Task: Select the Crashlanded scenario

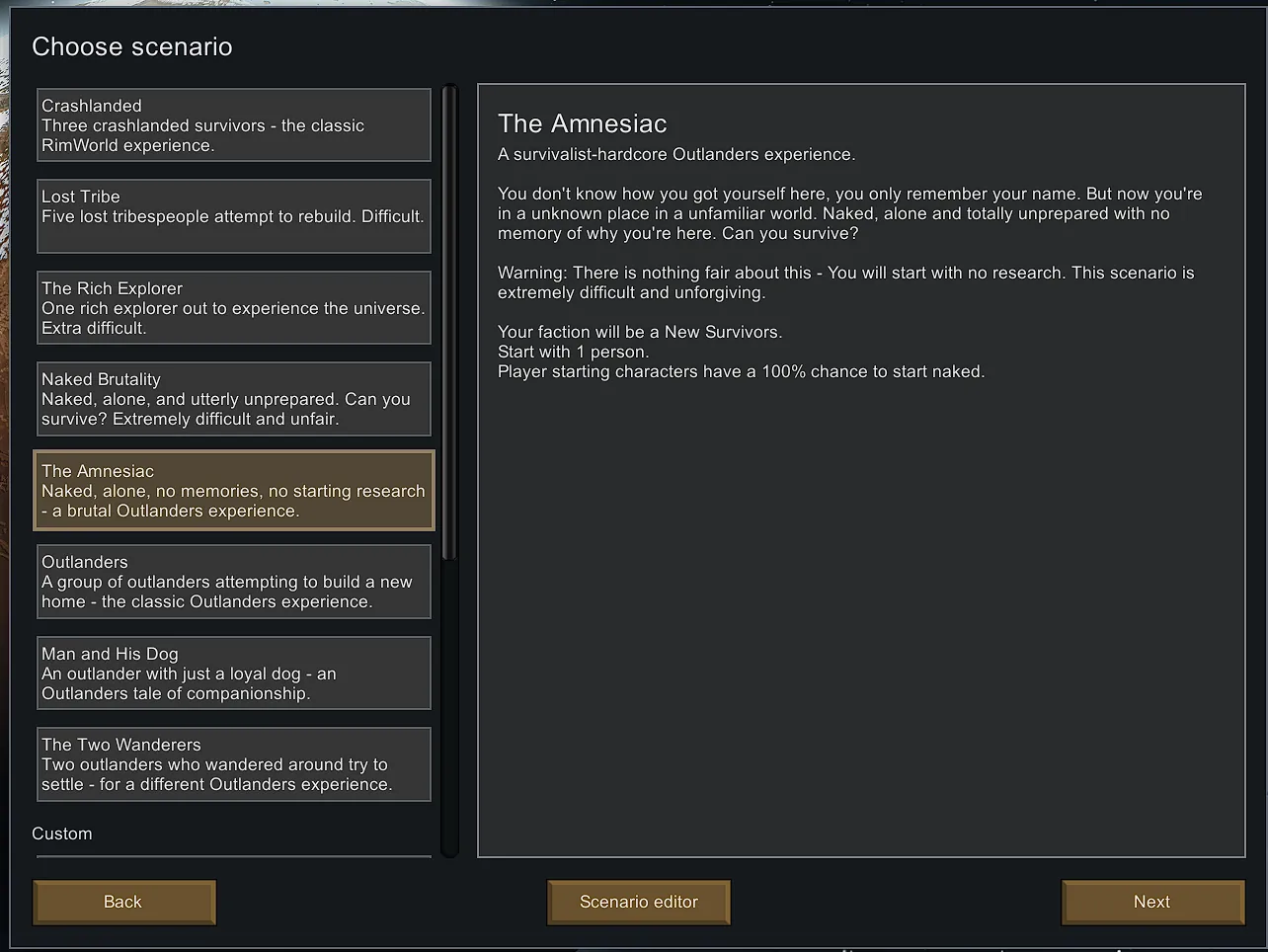Action: pyautogui.click(x=234, y=125)
